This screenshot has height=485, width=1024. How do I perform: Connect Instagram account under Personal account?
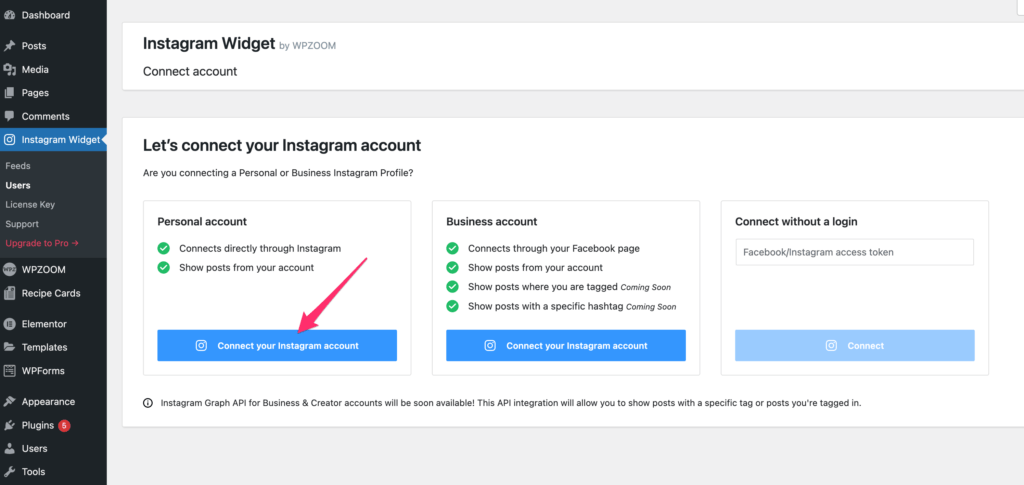click(277, 346)
